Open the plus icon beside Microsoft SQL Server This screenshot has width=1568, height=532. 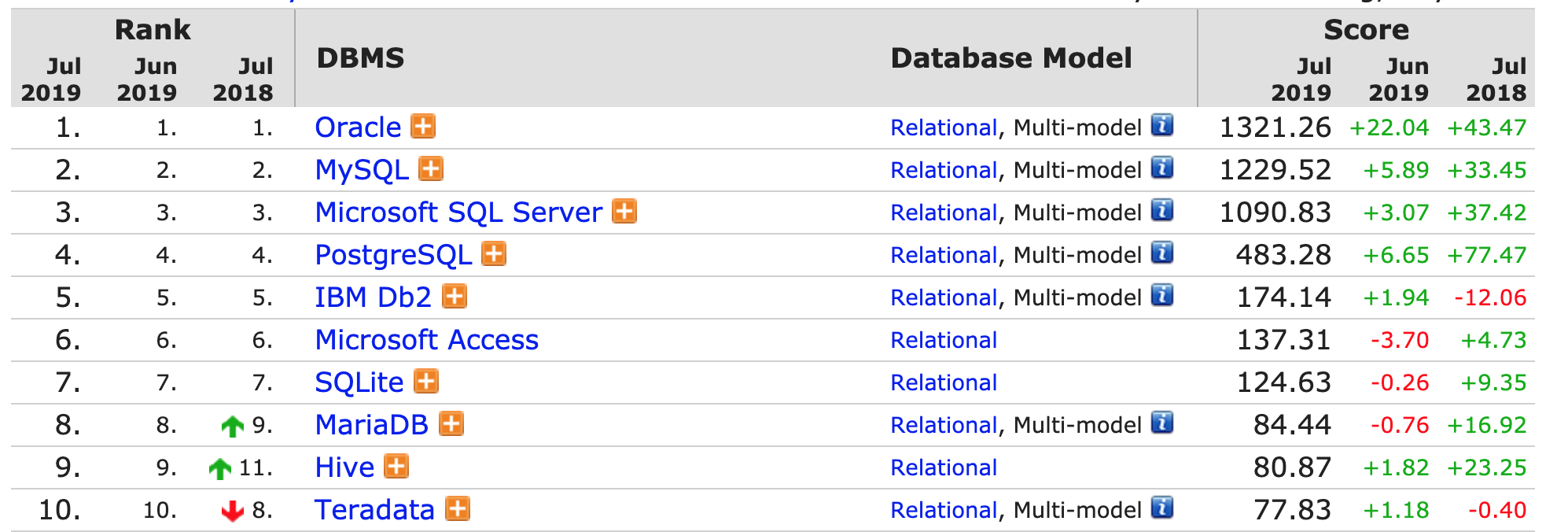click(x=624, y=211)
